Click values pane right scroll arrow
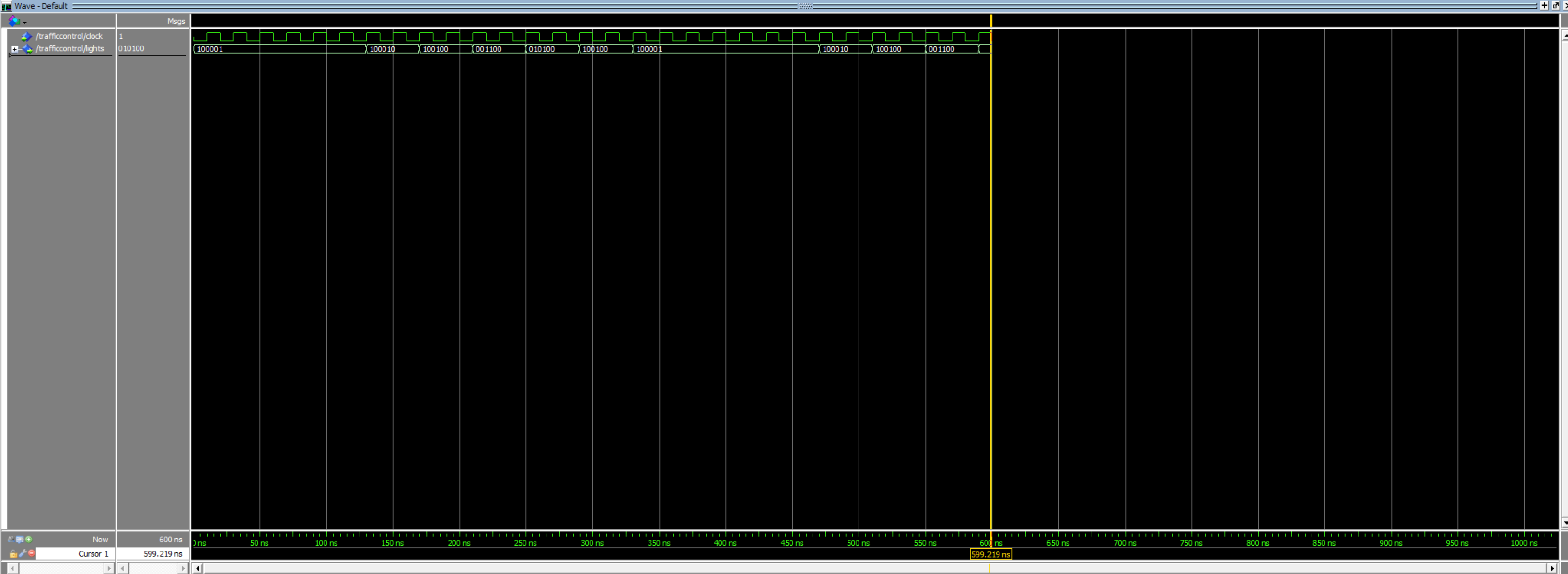The width and height of the screenshot is (1568, 574). (x=183, y=569)
